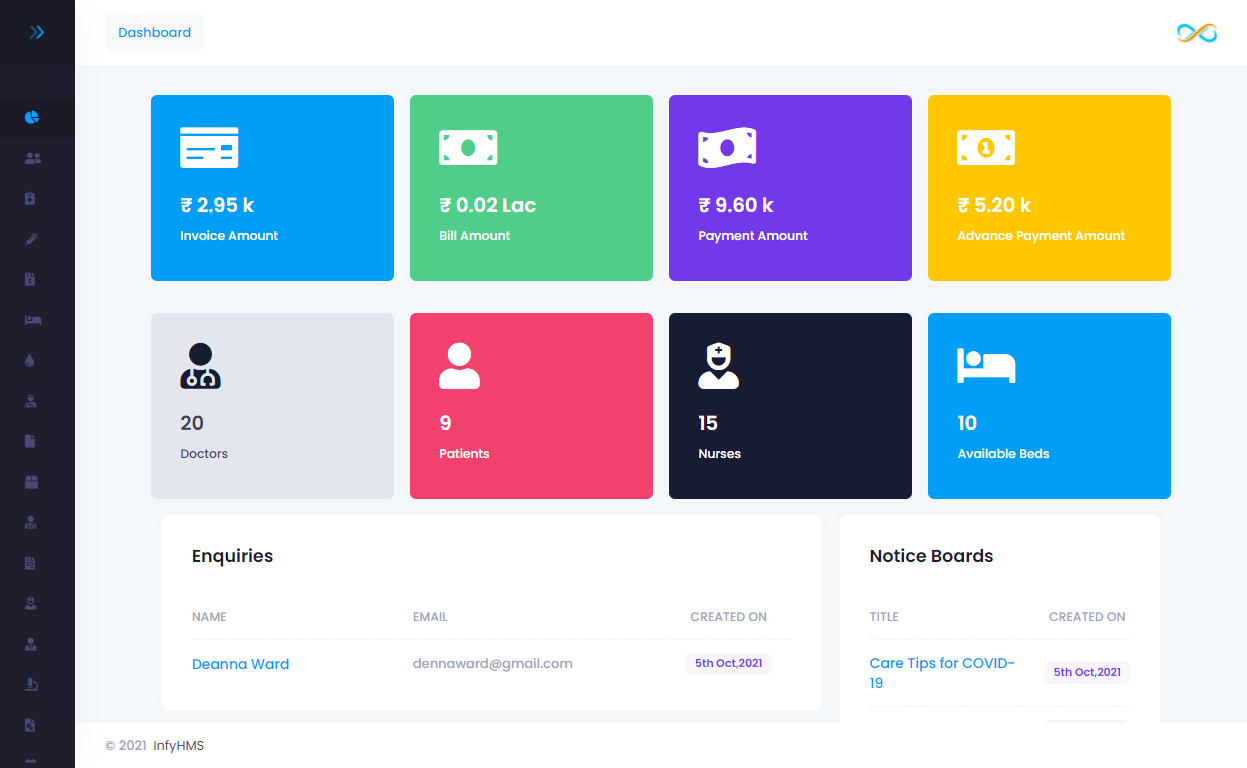The height and width of the screenshot is (768, 1247).
Task: Click the bed icon in the sidebar
Action: [x=32, y=320]
